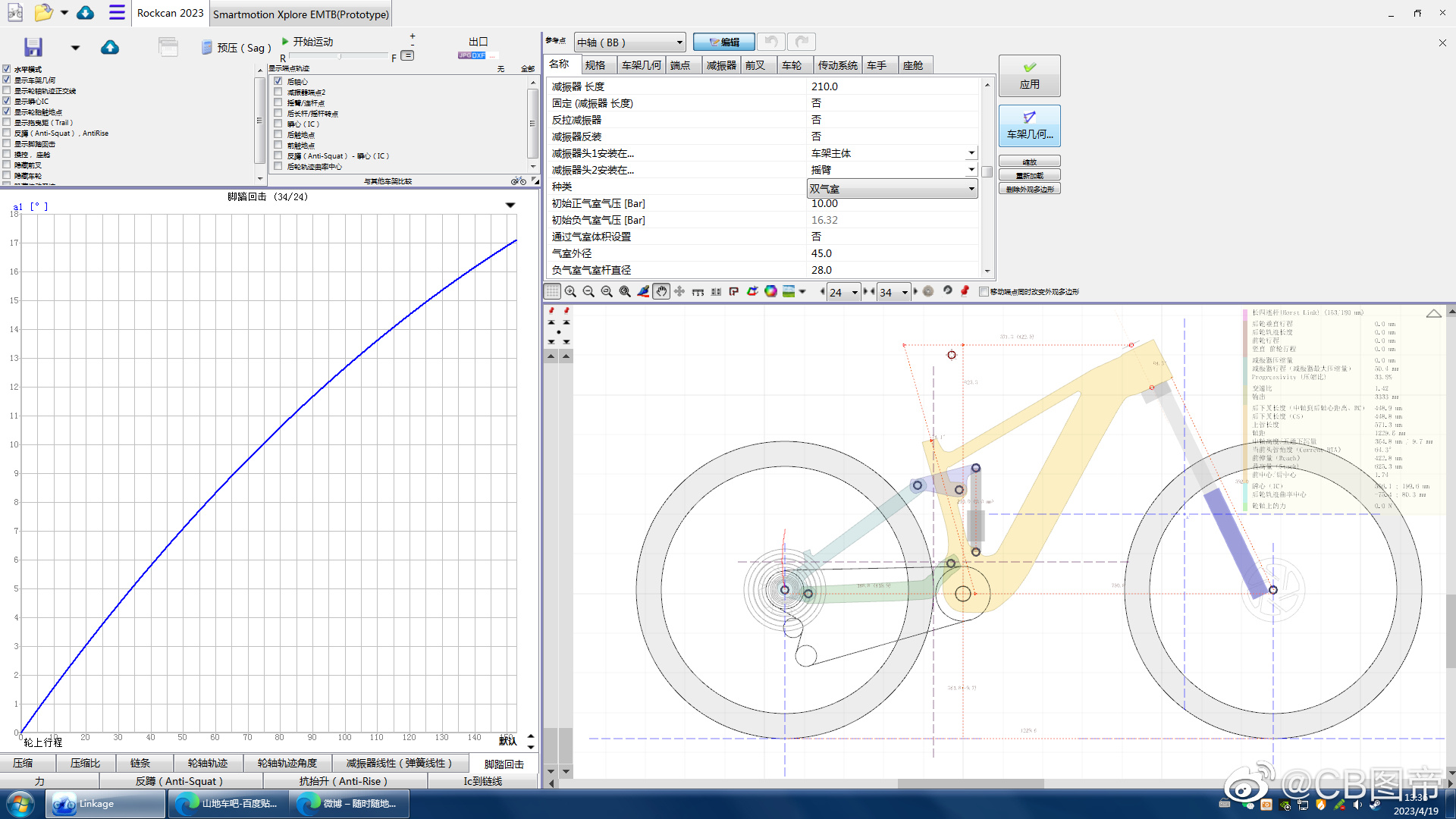Image resolution: width=1456 pixels, height=819 pixels.
Task: Uncheck the 后轴心 trace checkbox
Action: pyautogui.click(x=278, y=81)
